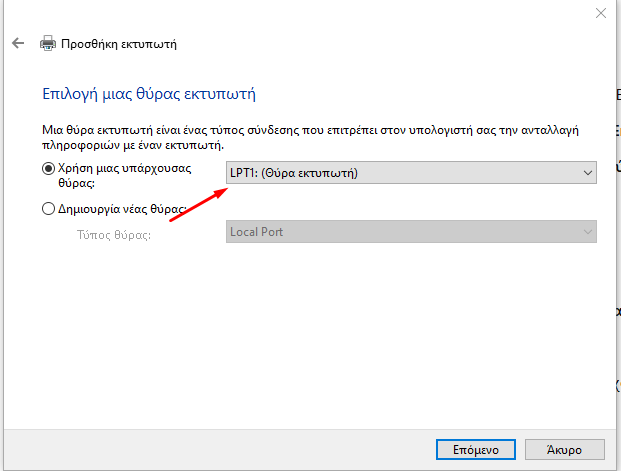Close the add printer wizard window
This screenshot has width=621, height=471.
(x=601, y=13)
